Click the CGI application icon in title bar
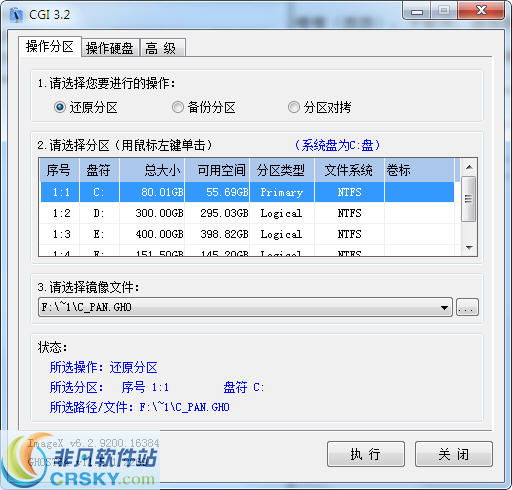 click(16, 15)
